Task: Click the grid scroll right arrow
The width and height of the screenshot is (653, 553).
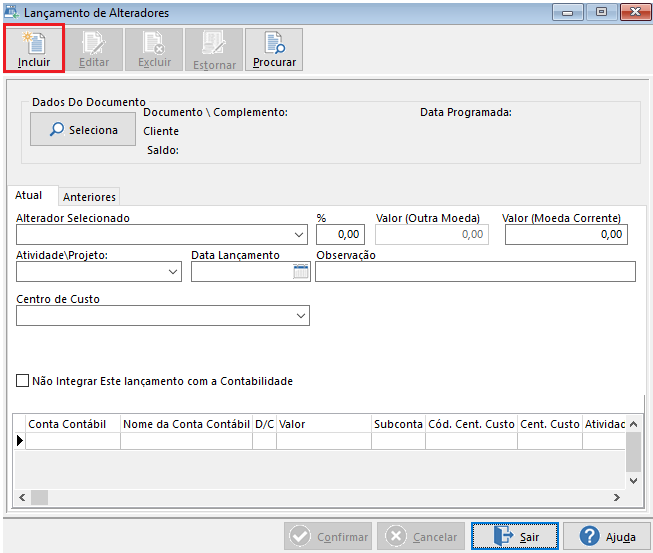Action: coord(617,497)
